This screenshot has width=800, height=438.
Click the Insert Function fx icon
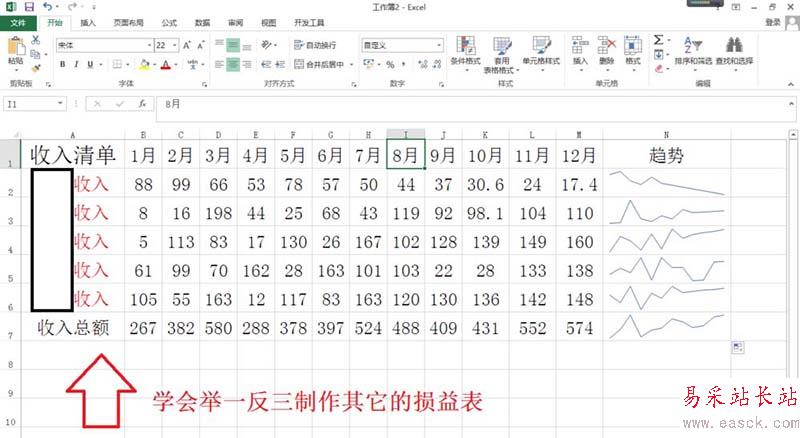(142, 104)
